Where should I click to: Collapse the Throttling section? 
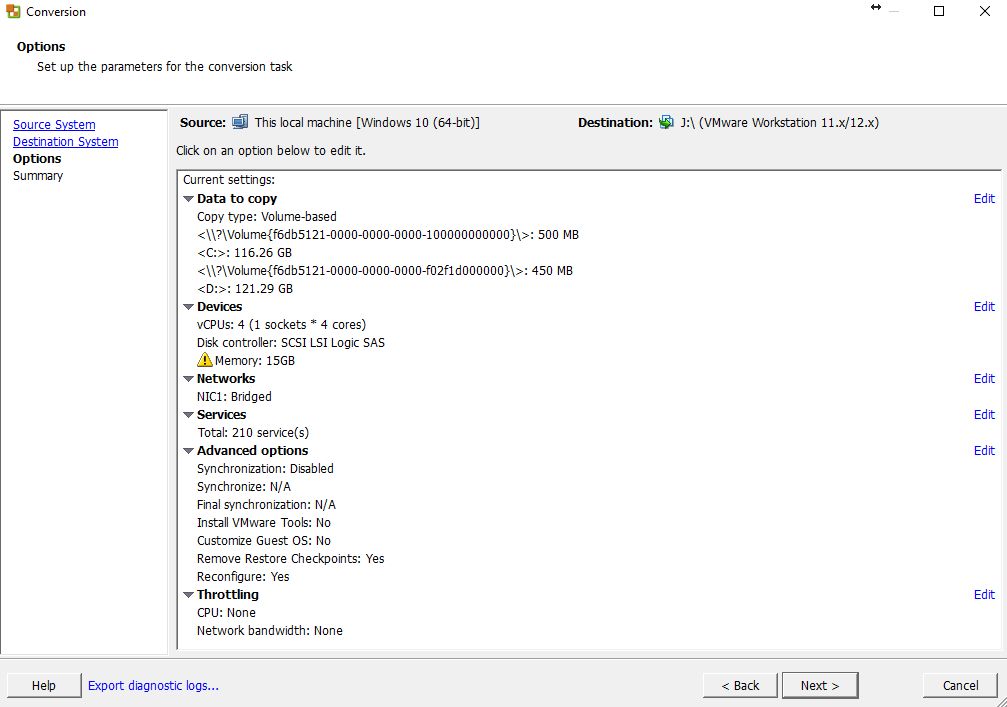point(188,595)
